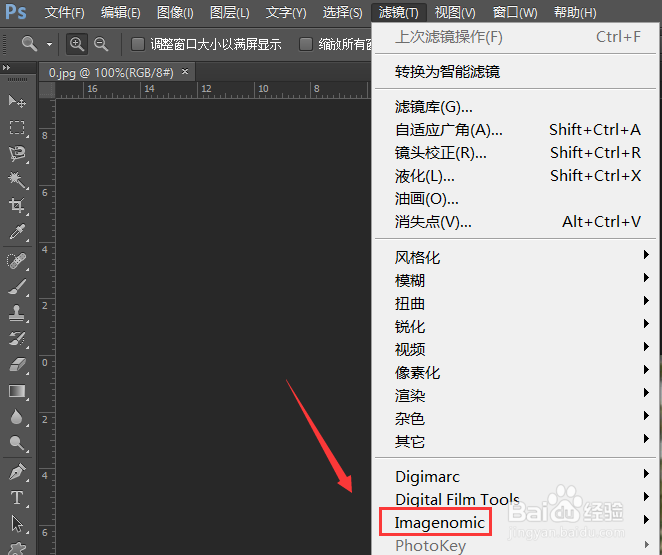Select the Brush tool
This screenshot has width=662, height=555.
click(17, 287)
